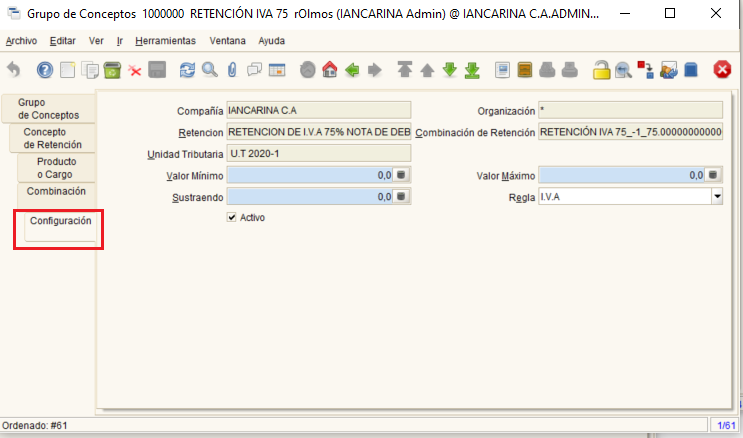
Task: Open the report icon in toolbar
Action: 502,70
